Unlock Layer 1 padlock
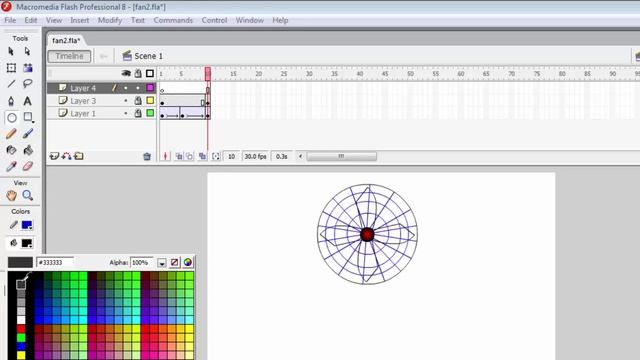 138,113
